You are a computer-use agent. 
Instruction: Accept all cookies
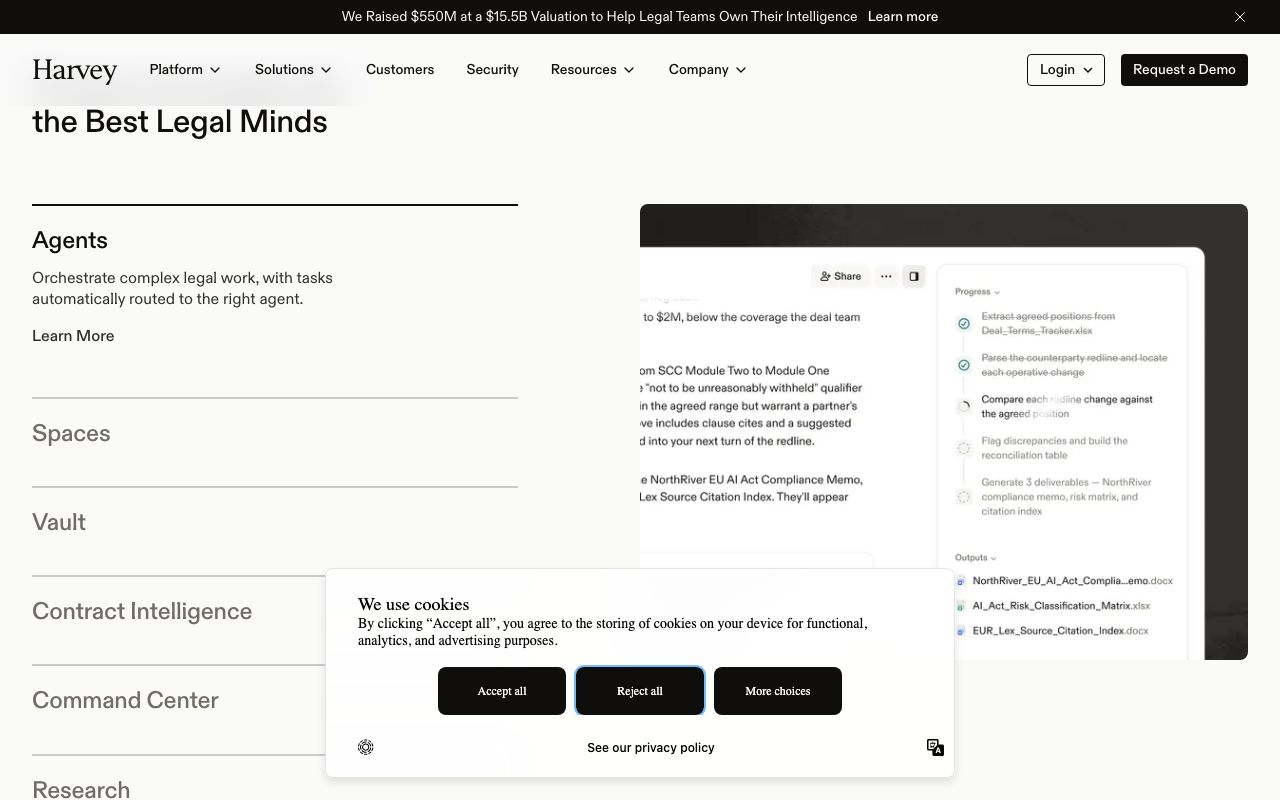pyautogui.click(x=502, y=691)
